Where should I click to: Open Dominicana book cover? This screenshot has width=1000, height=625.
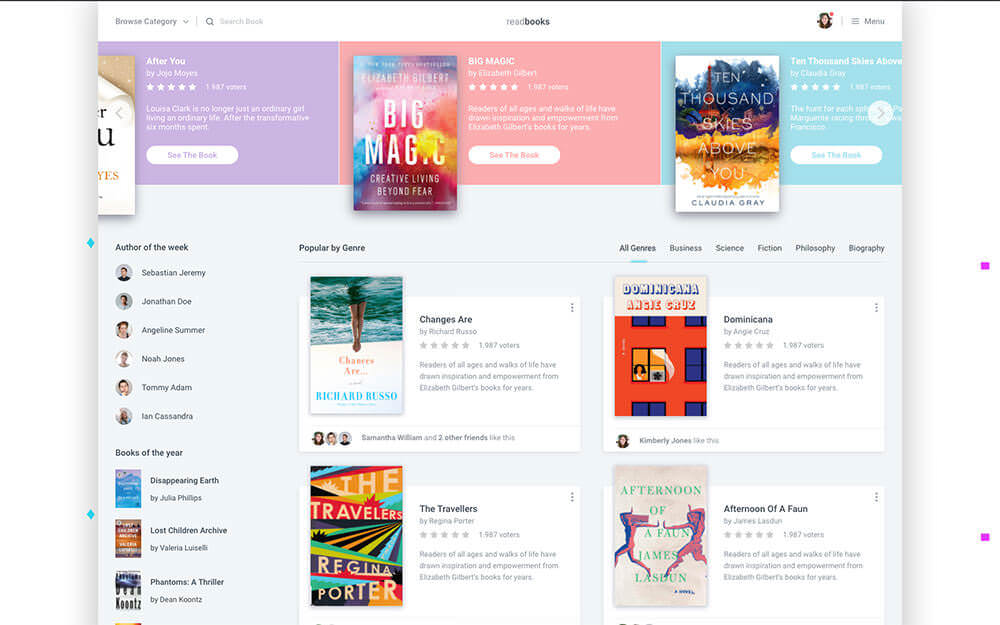pyautogui.click(x=661, y=346)
